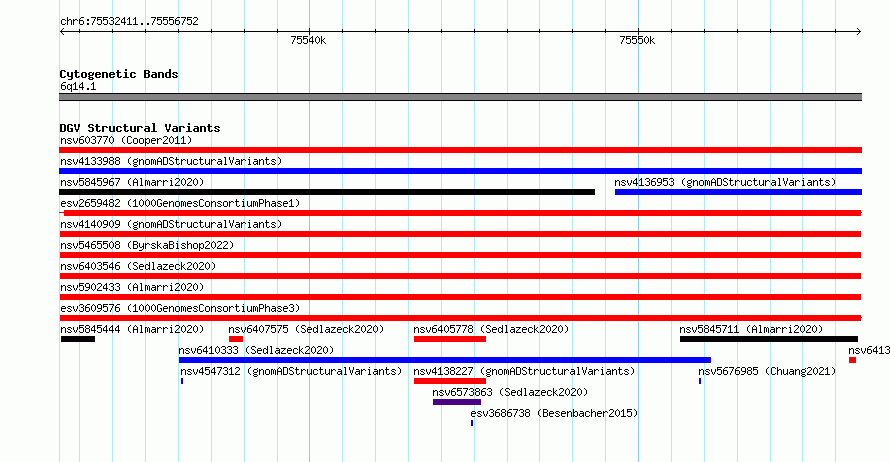Viewport: 890px width, 462px height.
Task: Open nsv4138227 (gnomADStructuralVariants) label
Action: point(524,371)
